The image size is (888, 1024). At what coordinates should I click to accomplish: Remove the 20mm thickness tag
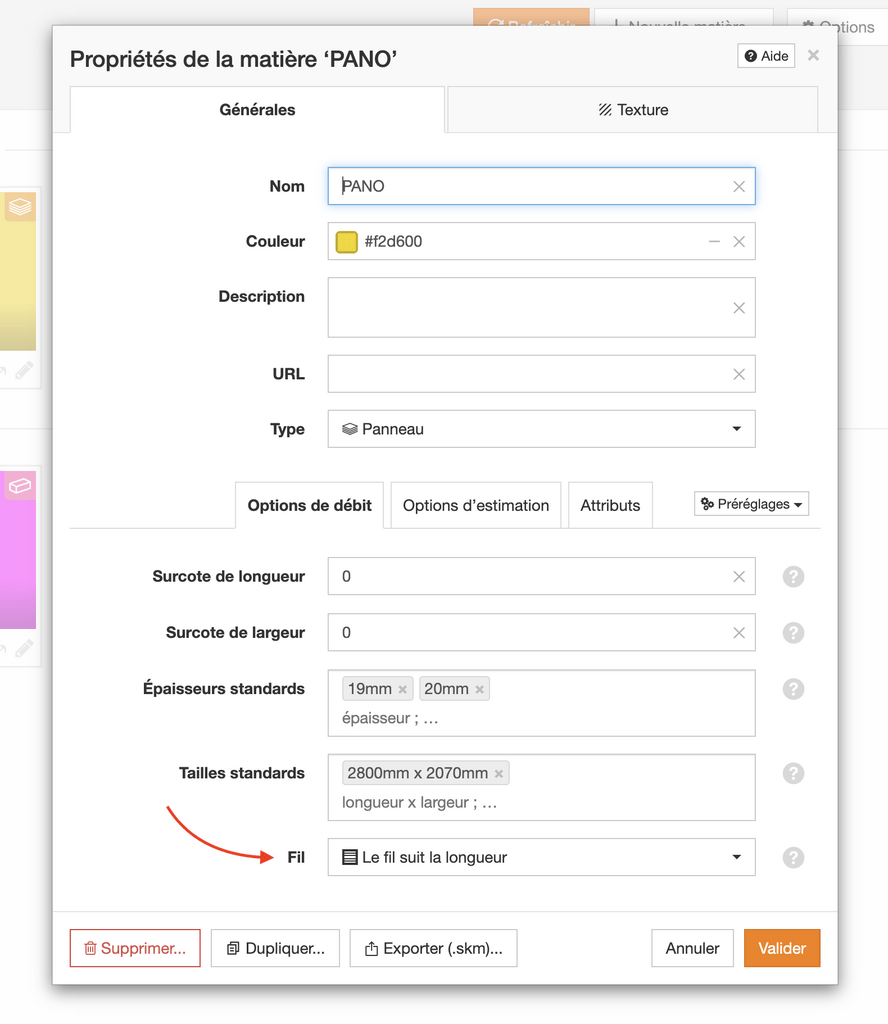click(480, 689)
